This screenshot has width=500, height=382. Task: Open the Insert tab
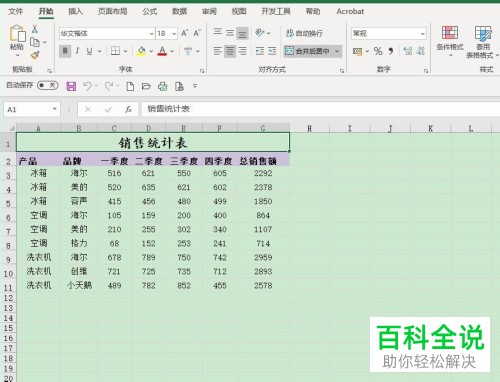[76, 11]
